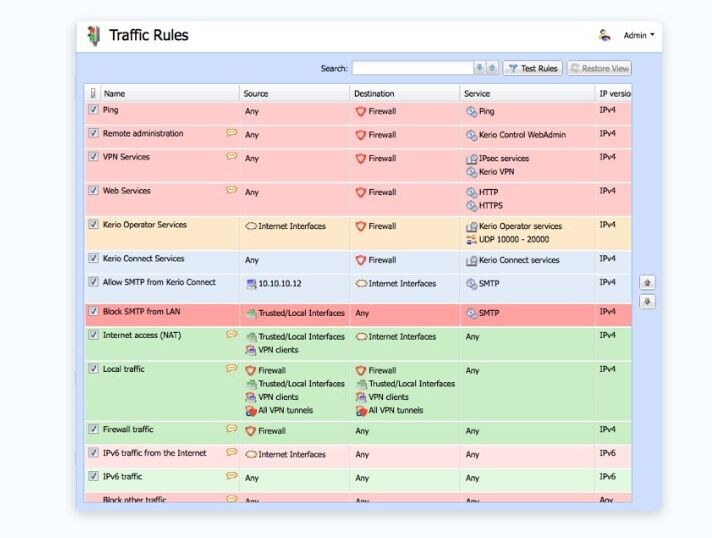Move selected rule up with arrow button
The image size is (712, 538).
point(647,283)
